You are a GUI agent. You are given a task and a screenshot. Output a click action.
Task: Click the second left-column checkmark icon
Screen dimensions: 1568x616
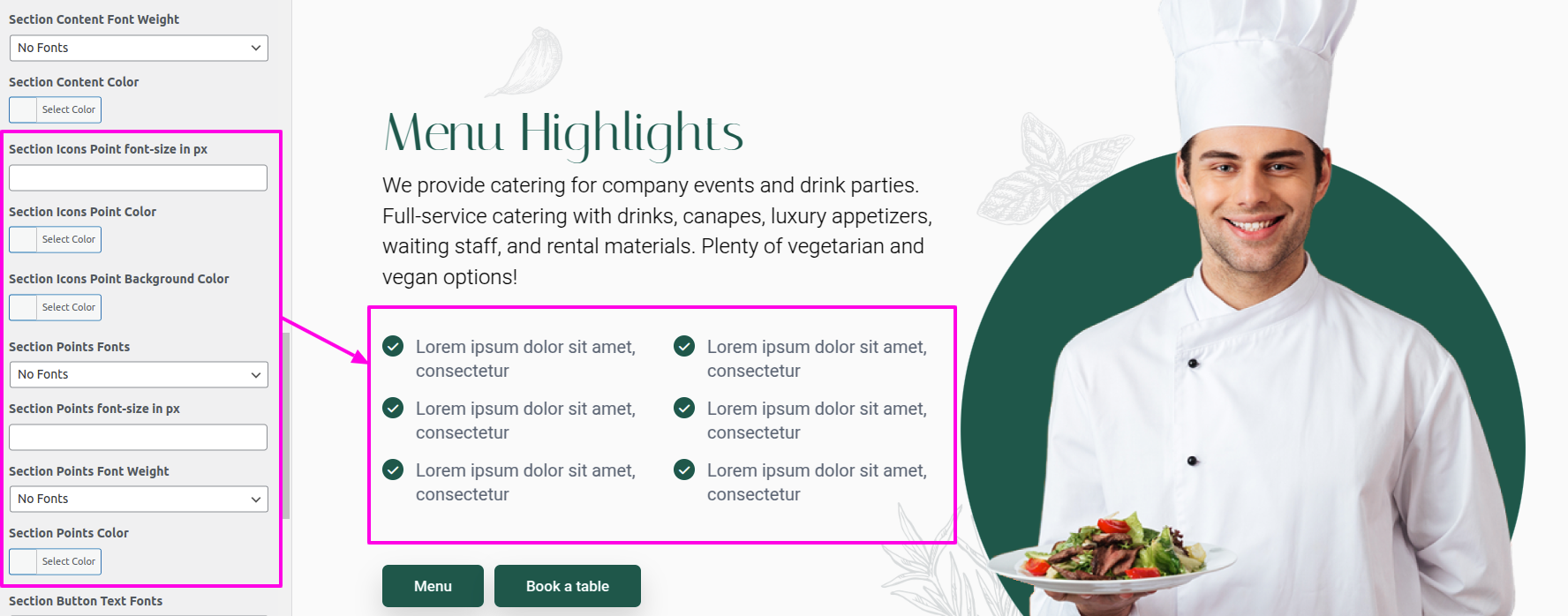(393, 408)
